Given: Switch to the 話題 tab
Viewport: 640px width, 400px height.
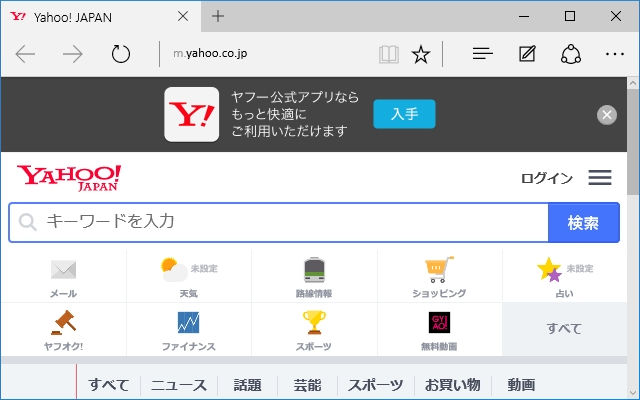Looking at the screenshot, I should tap(247, 384).
